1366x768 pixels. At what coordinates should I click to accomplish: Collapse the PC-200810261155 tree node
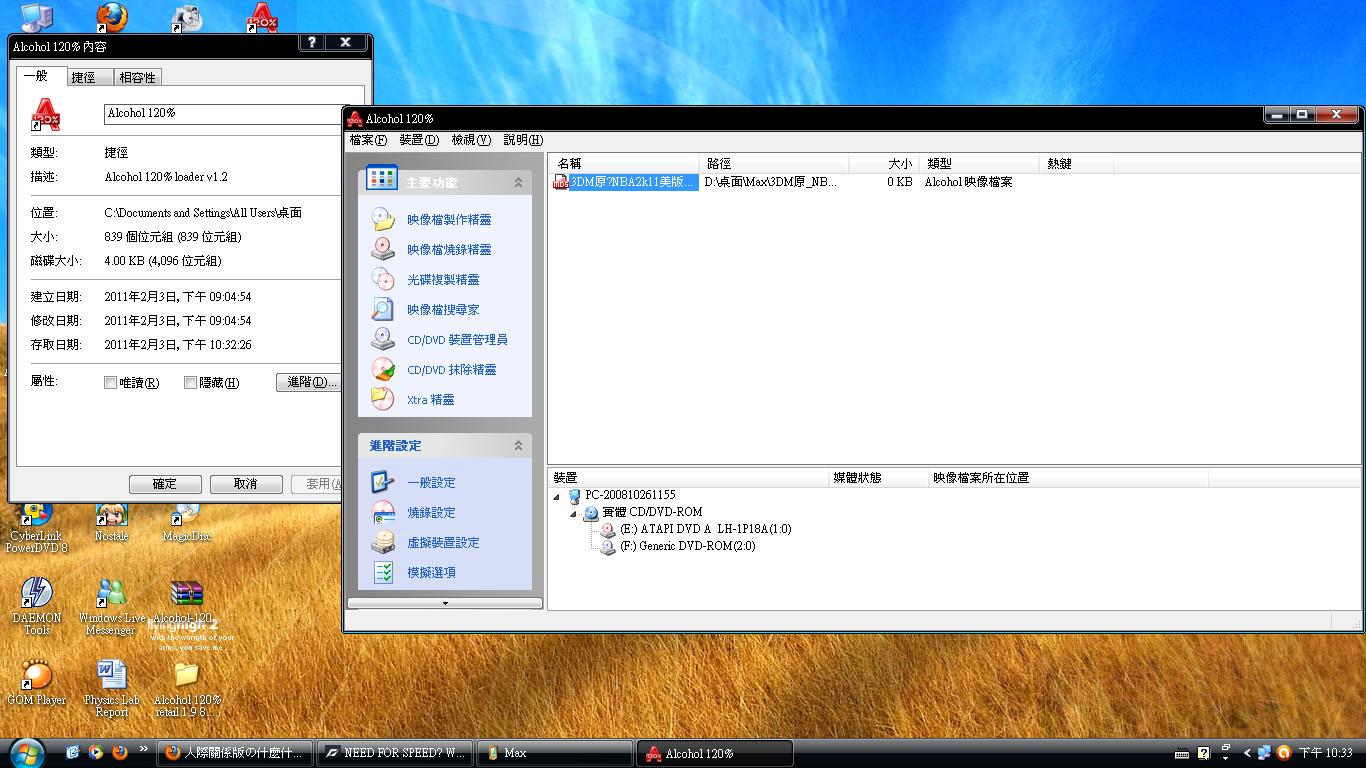tap(556, 496)
